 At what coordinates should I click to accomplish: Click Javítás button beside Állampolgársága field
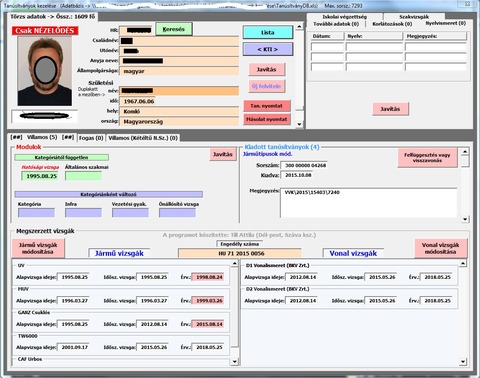(267, 69)
